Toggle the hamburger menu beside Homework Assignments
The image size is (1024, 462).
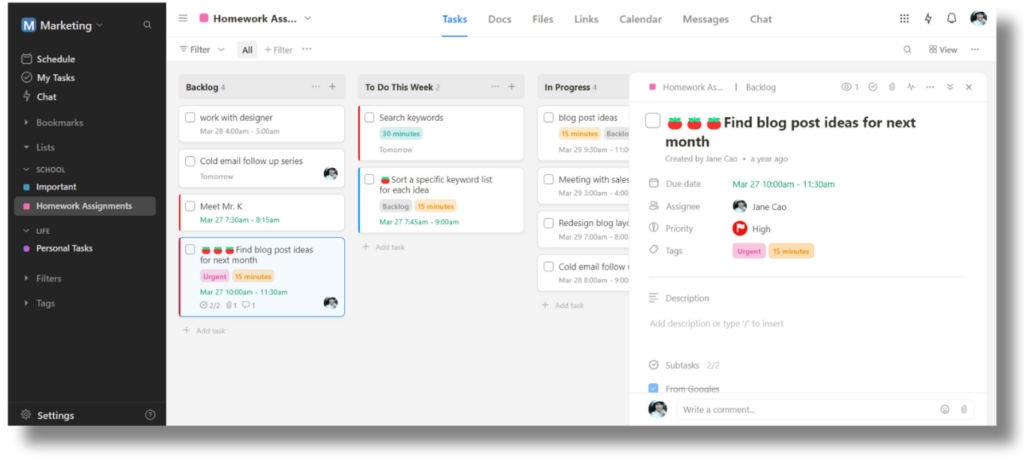pyautogui.click(x=183, y=19)
